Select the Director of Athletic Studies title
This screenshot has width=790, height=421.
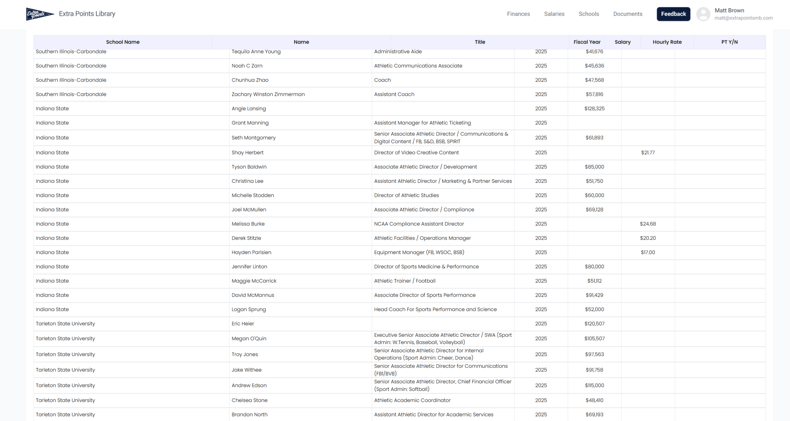pyautogui.click(x=406, y=195)
